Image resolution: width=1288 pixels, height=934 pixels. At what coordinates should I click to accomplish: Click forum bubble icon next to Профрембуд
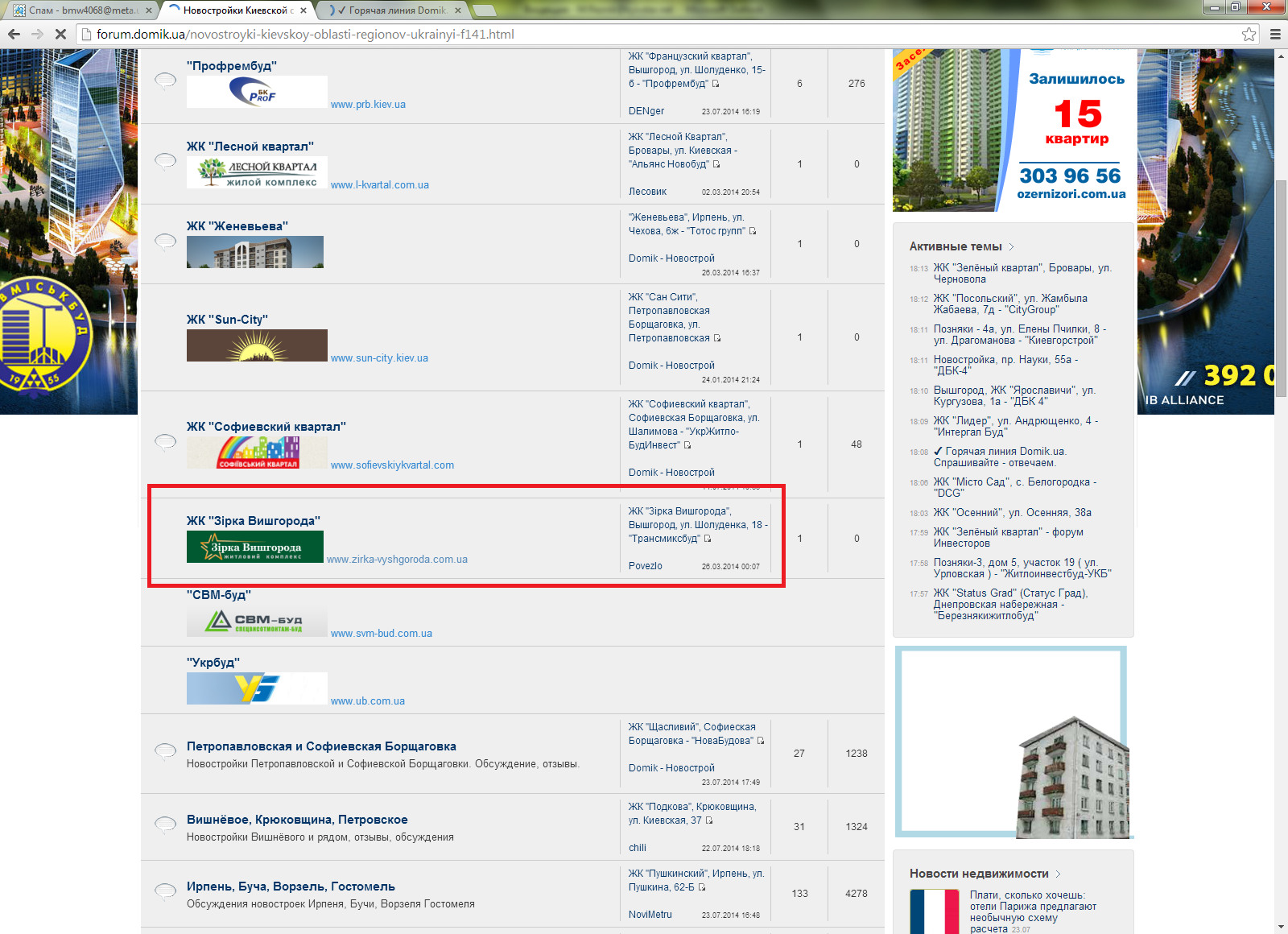(165, 81)
